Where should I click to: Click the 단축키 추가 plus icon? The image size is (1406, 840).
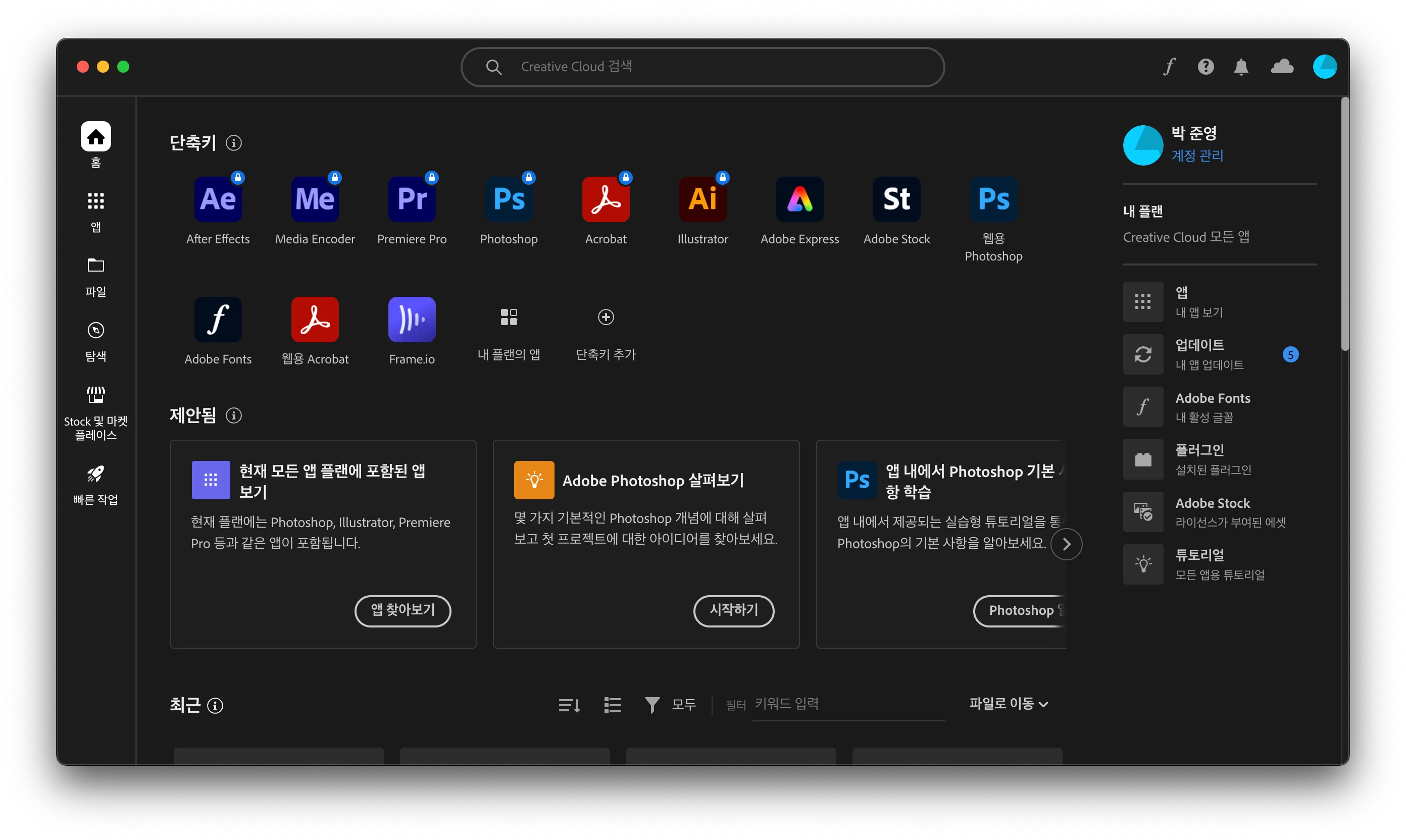point(606,317)
